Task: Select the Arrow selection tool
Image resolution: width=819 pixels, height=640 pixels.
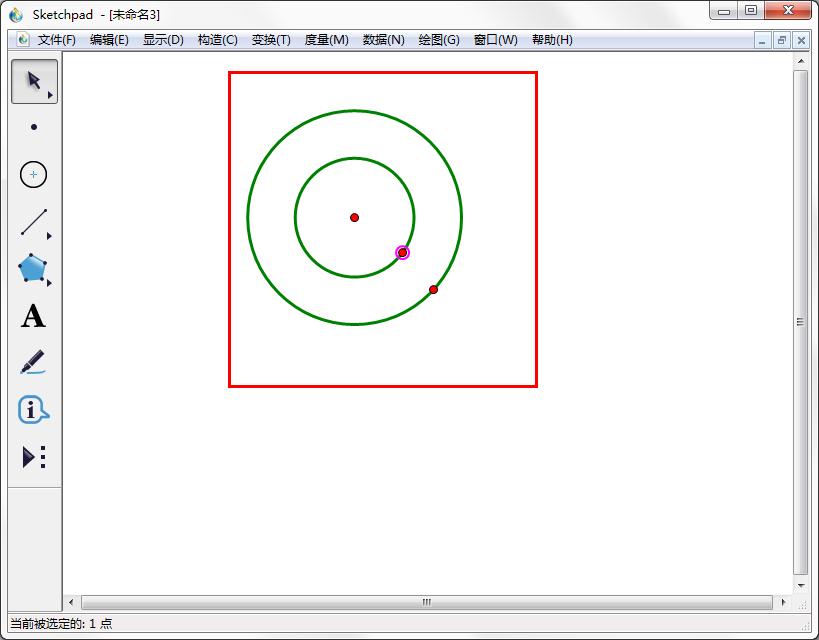Action: coord(34,81)
